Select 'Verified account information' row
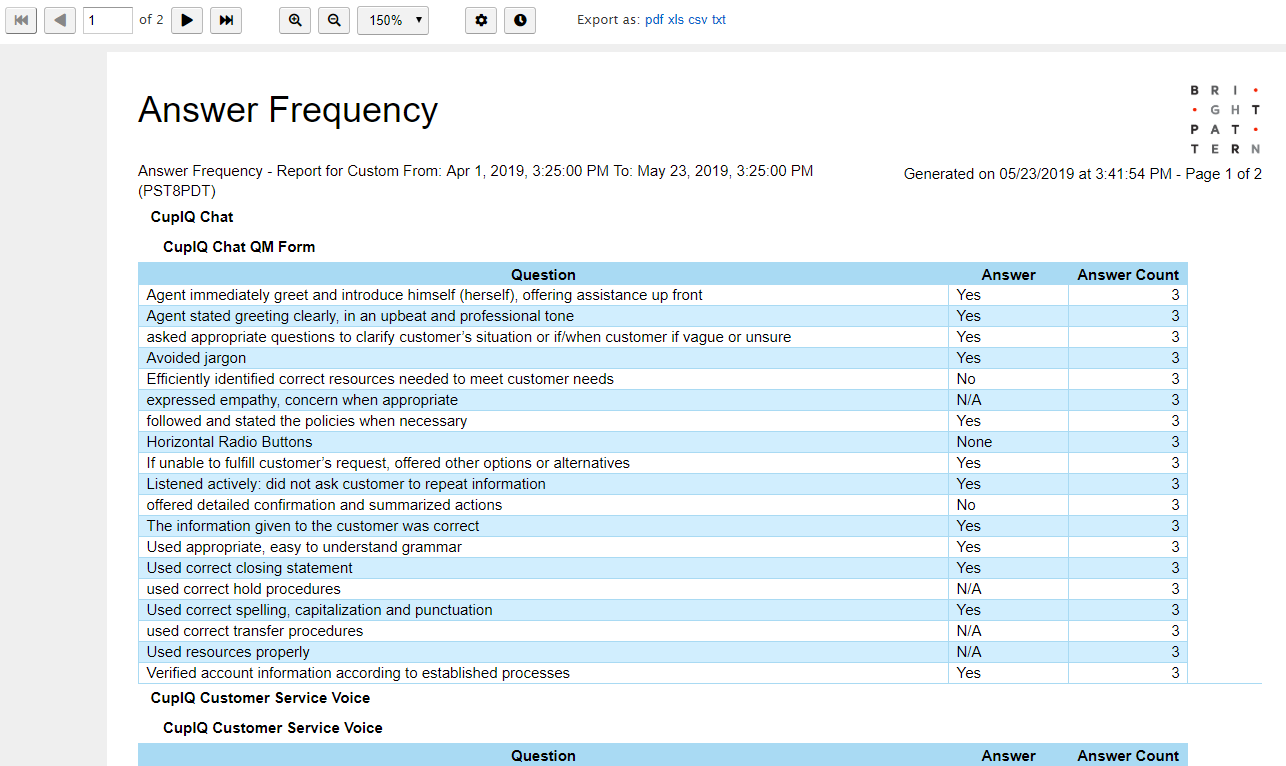 click(x=663, y=673)
